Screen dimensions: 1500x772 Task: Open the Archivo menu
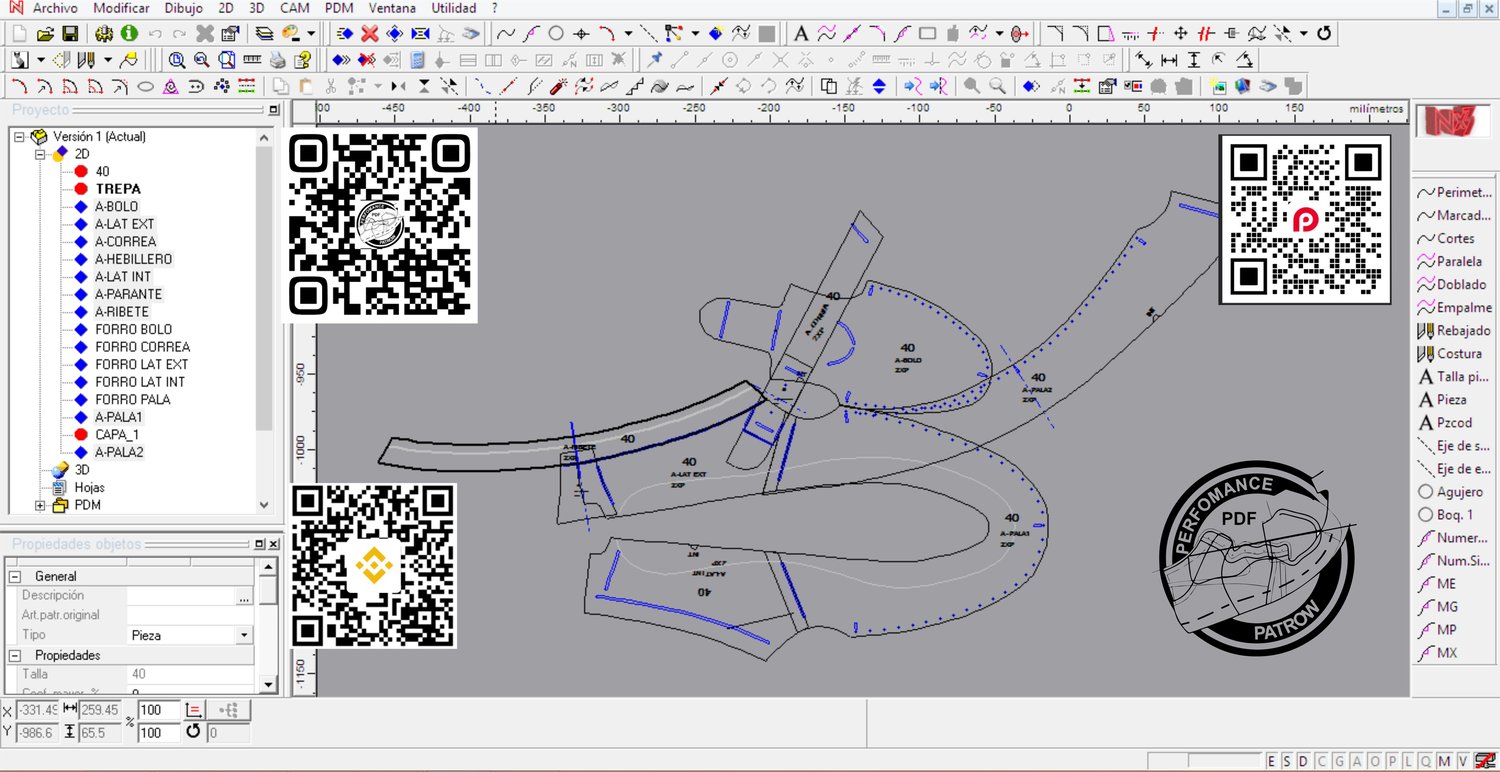coord(55,8)
